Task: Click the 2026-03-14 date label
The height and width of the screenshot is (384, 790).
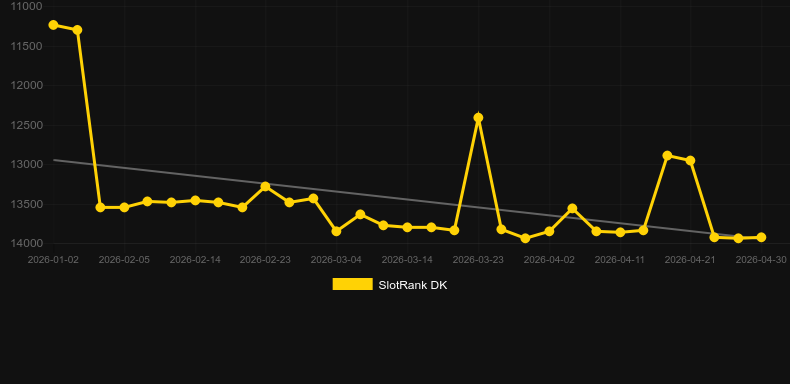Action: click(x=407, y=260)
